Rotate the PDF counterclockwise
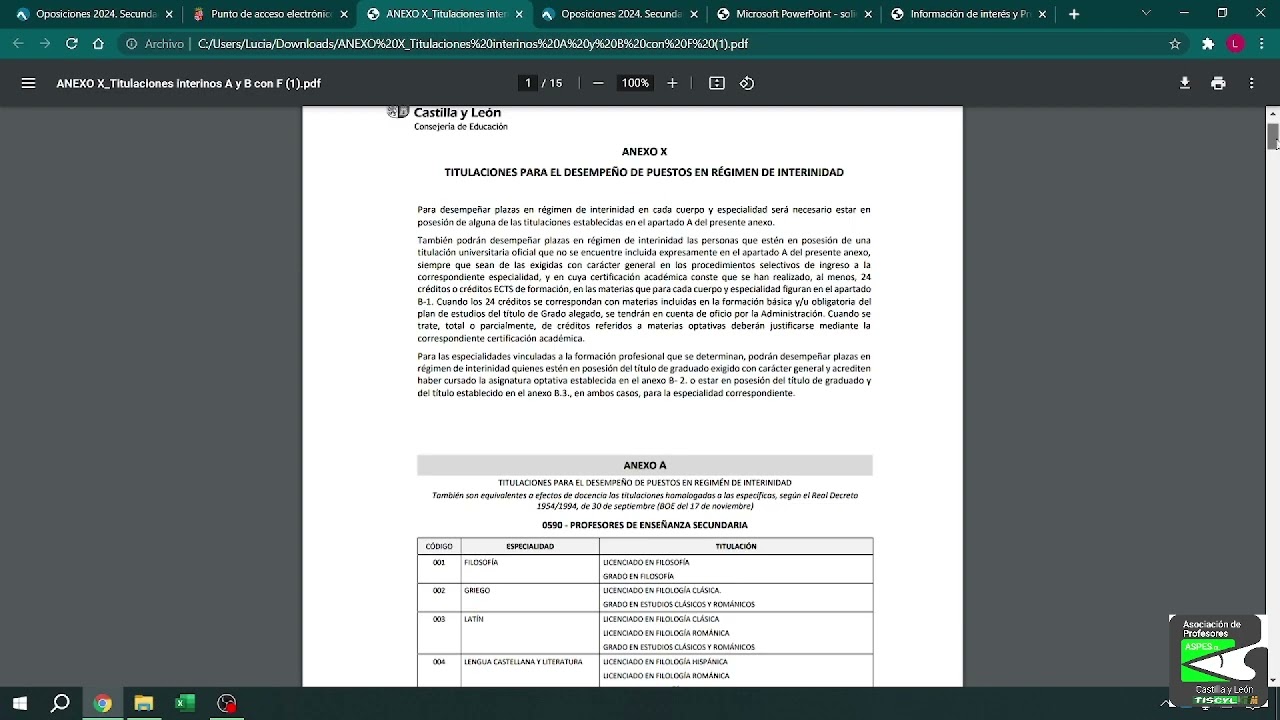 pyautogui.click(x=747, y=83)
